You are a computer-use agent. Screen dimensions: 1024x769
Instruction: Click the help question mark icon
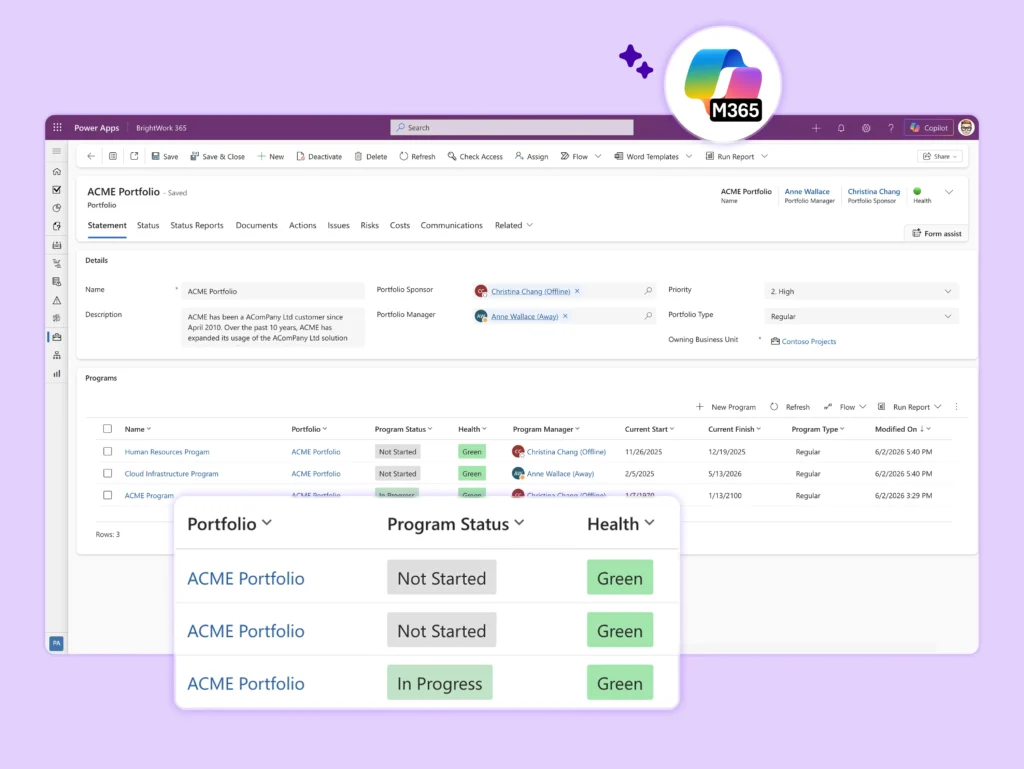coord(891,128)
